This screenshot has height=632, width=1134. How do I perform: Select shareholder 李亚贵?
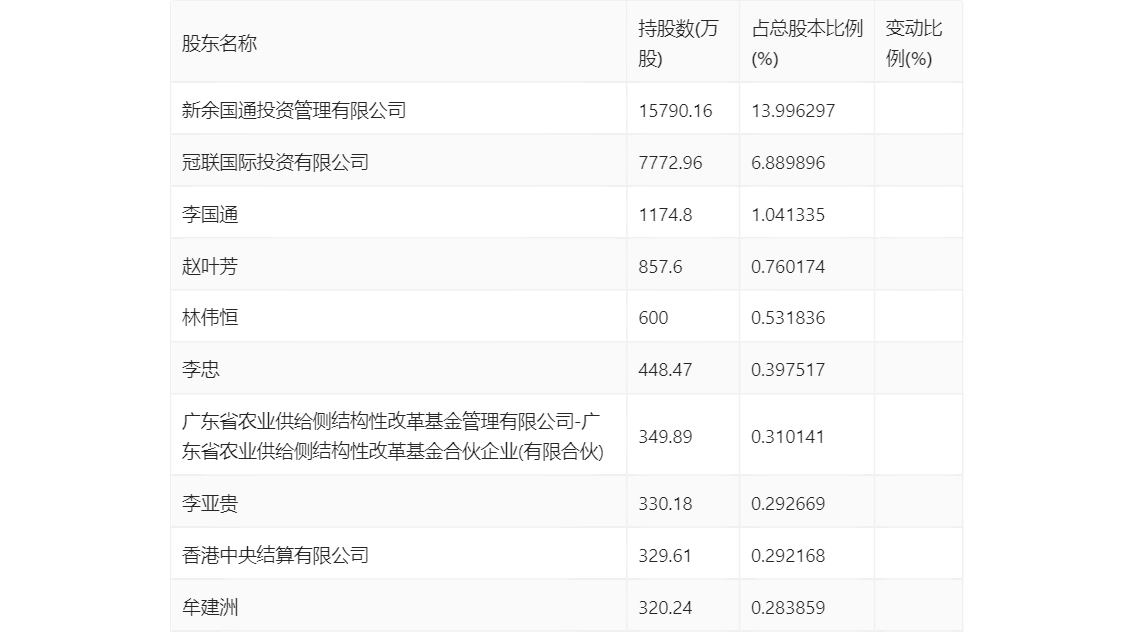(x=210, y=503)
